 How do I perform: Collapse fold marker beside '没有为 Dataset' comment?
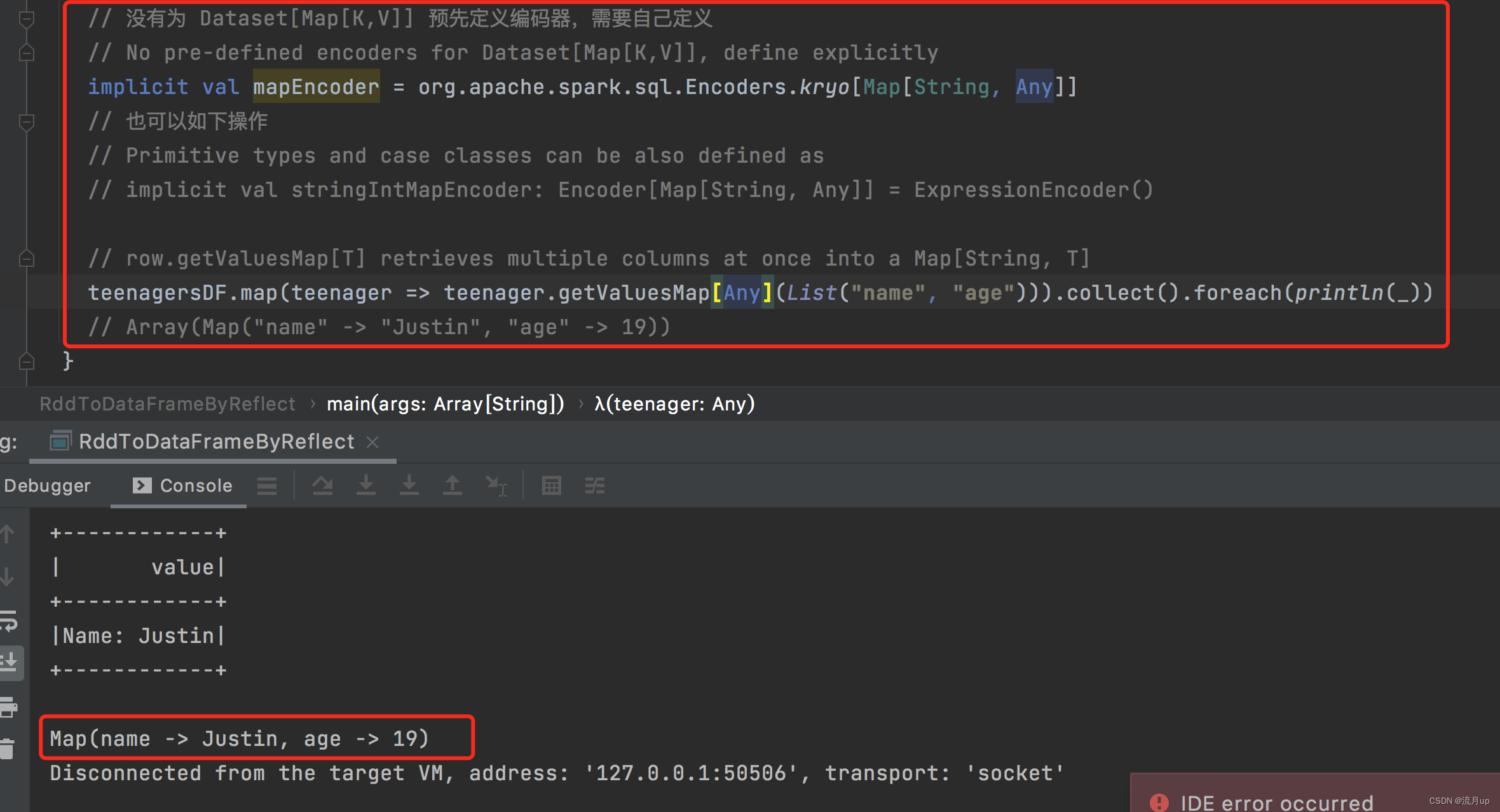pyautogui.click(x=26, y=19)
